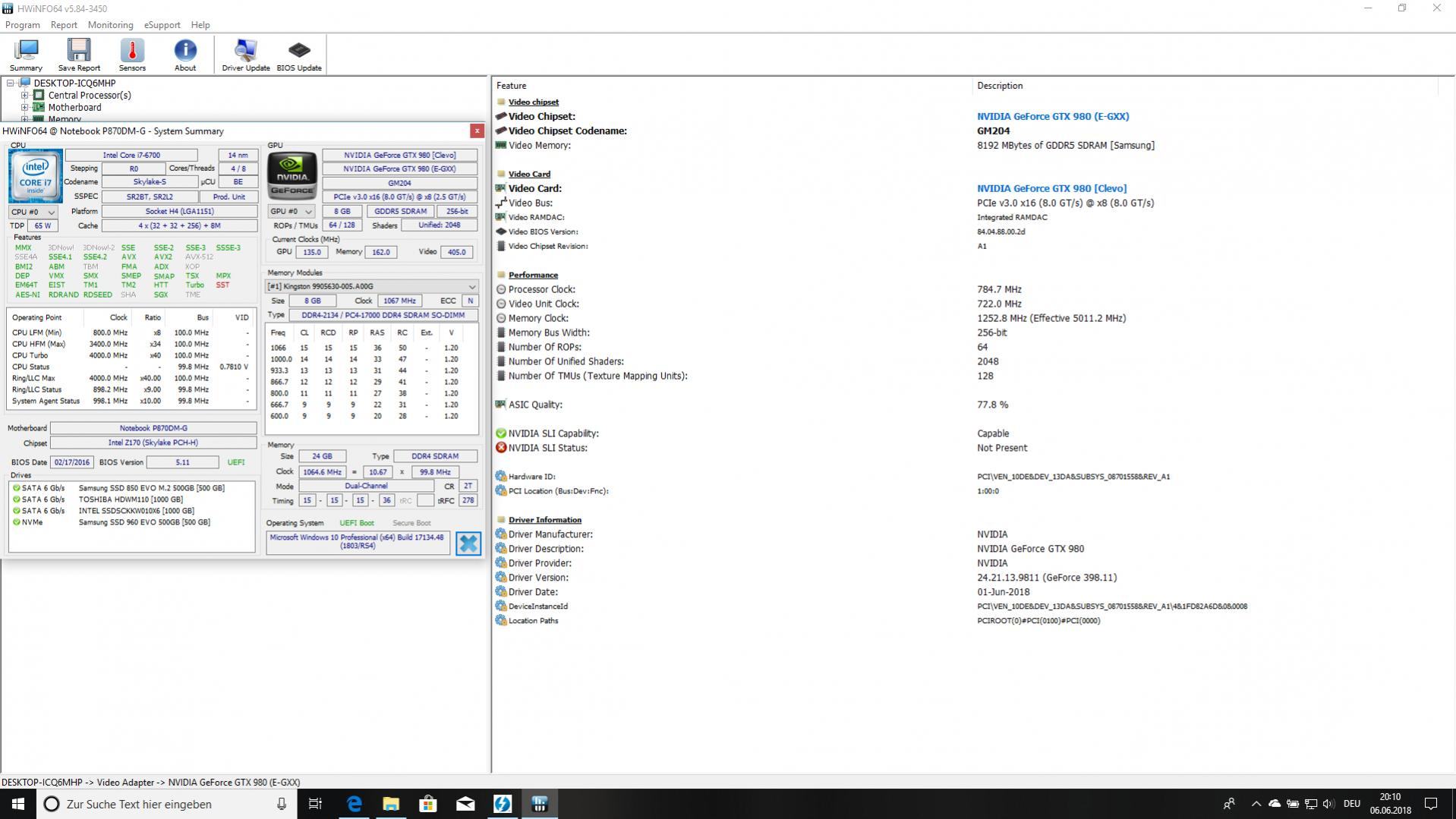
Task: Open the Program menu
Action: click(x=22, y=25)
